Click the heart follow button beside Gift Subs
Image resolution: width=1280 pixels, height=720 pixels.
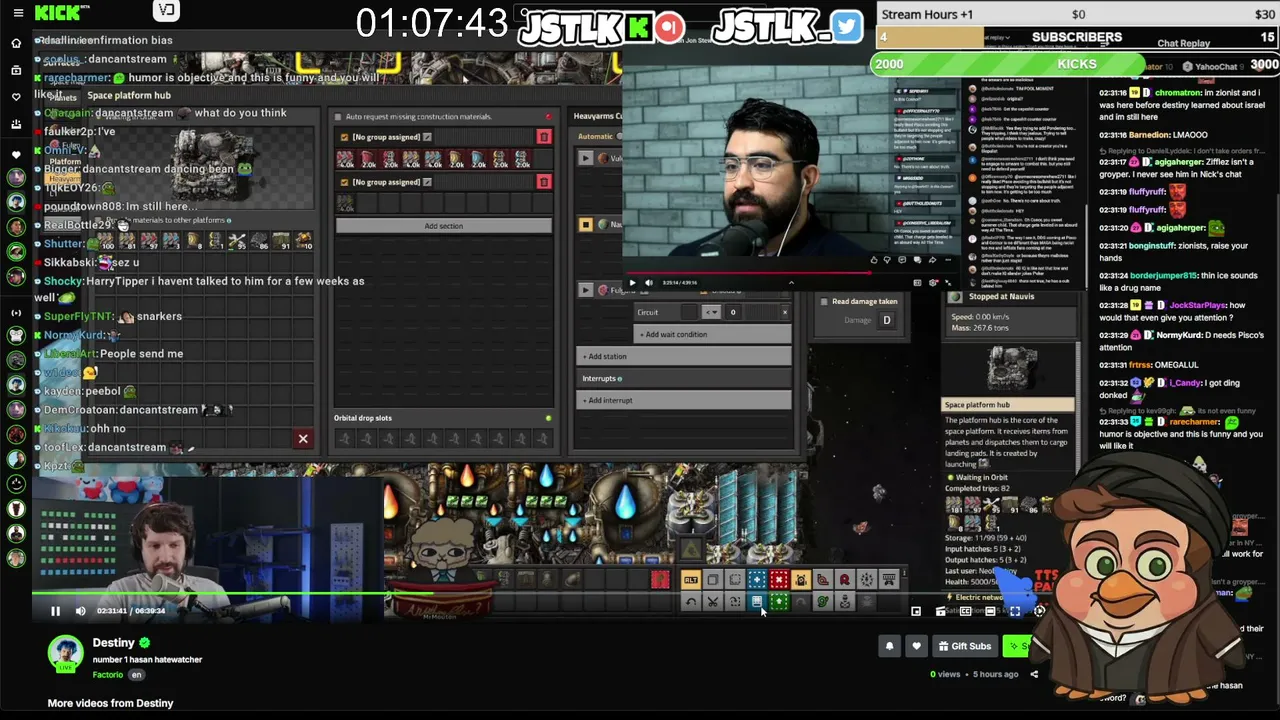point(916,646)
